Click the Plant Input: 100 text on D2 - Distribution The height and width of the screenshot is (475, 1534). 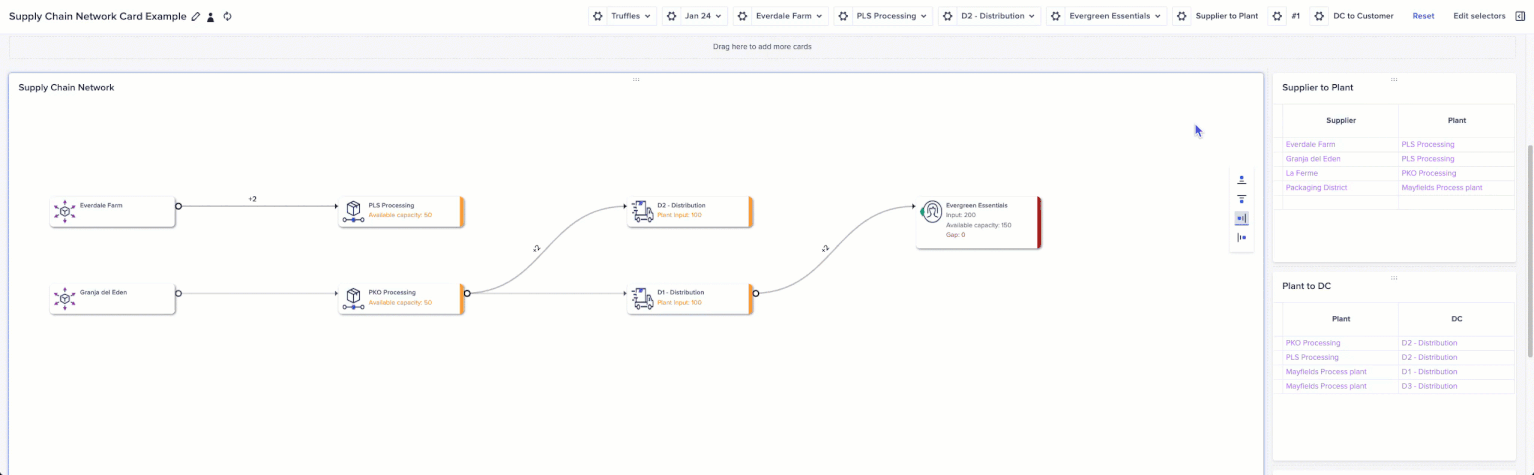coord(680,215)
